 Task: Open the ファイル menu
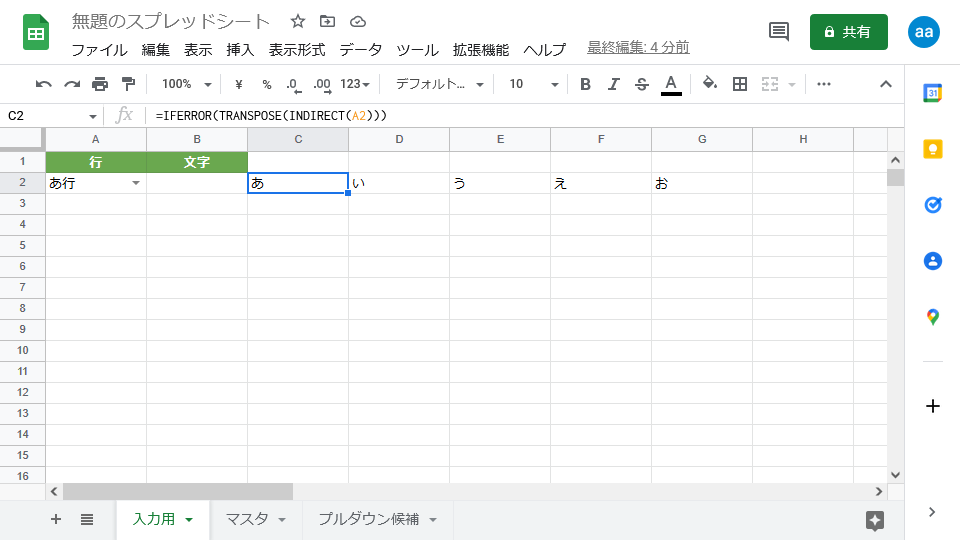pos(99,50)
